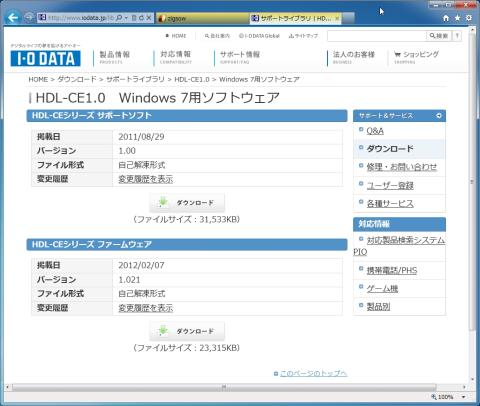Close the サポートライブラリ tab

337,18
